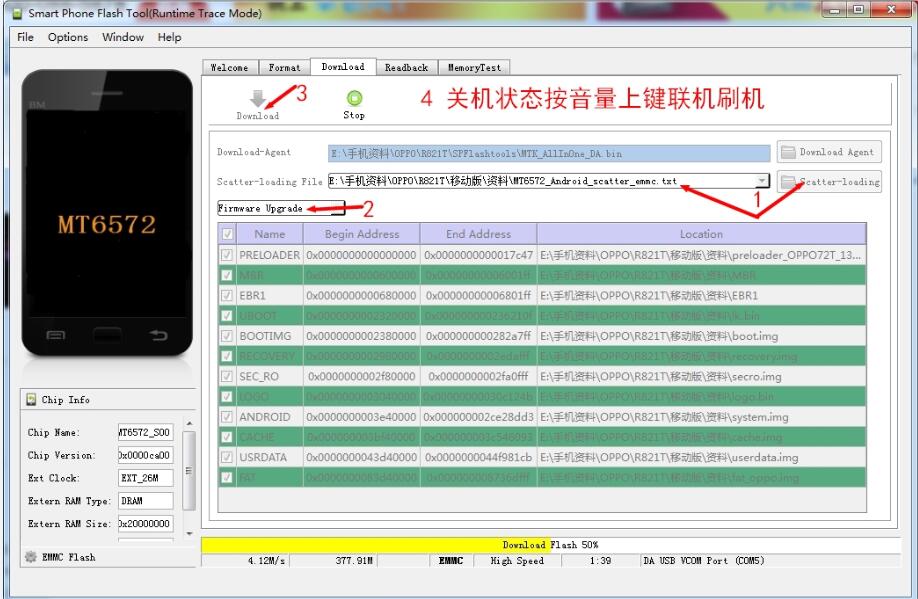Click the PRELOADER end address 0x0000000000017c47
918x599 pixels.
(478, 255)
